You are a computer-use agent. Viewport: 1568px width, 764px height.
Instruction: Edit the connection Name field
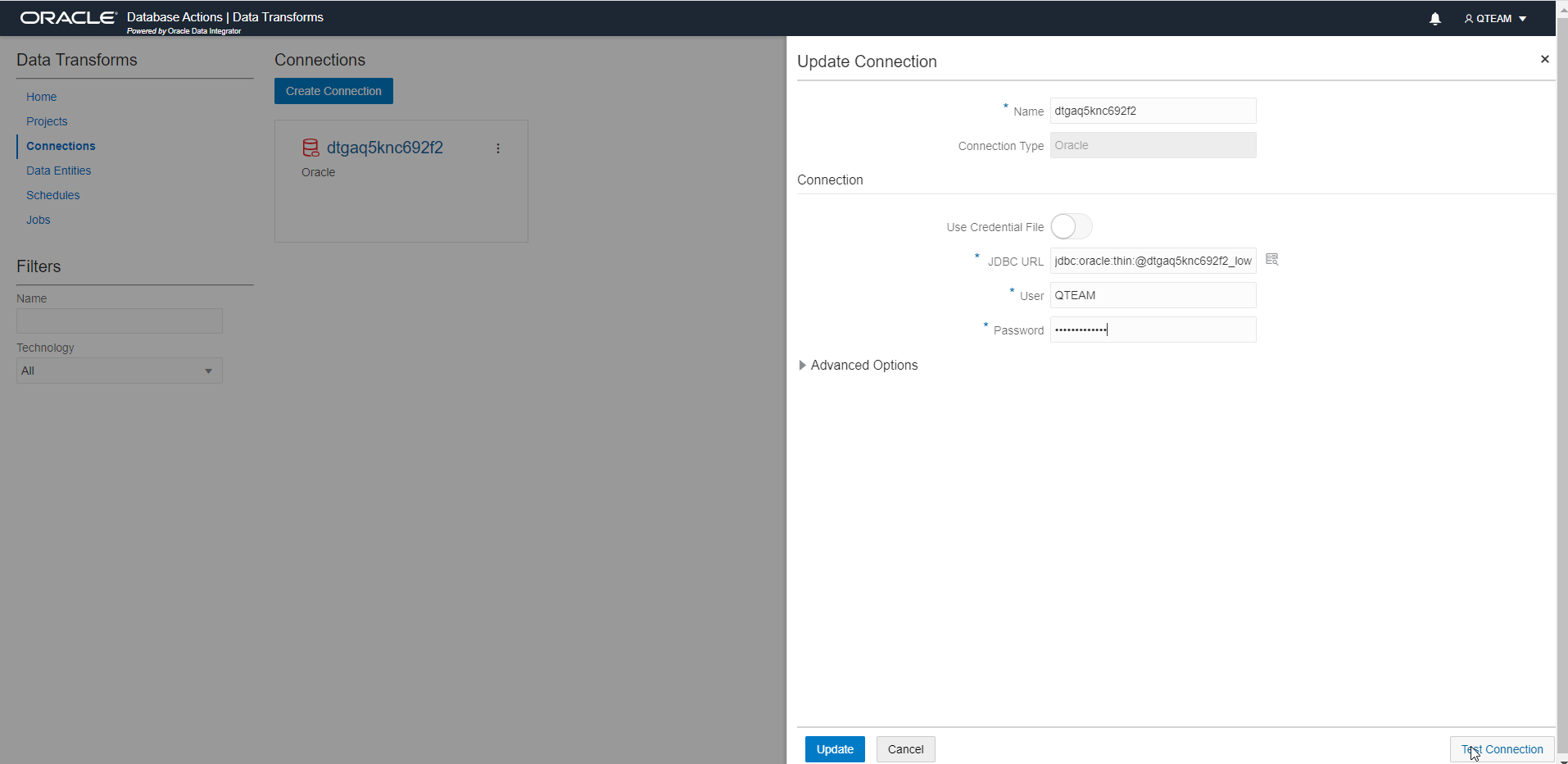[x=1153, y=111]
